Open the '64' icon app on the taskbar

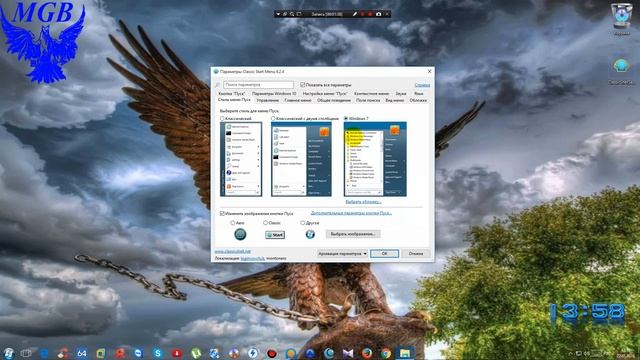[x=82, y=353]
